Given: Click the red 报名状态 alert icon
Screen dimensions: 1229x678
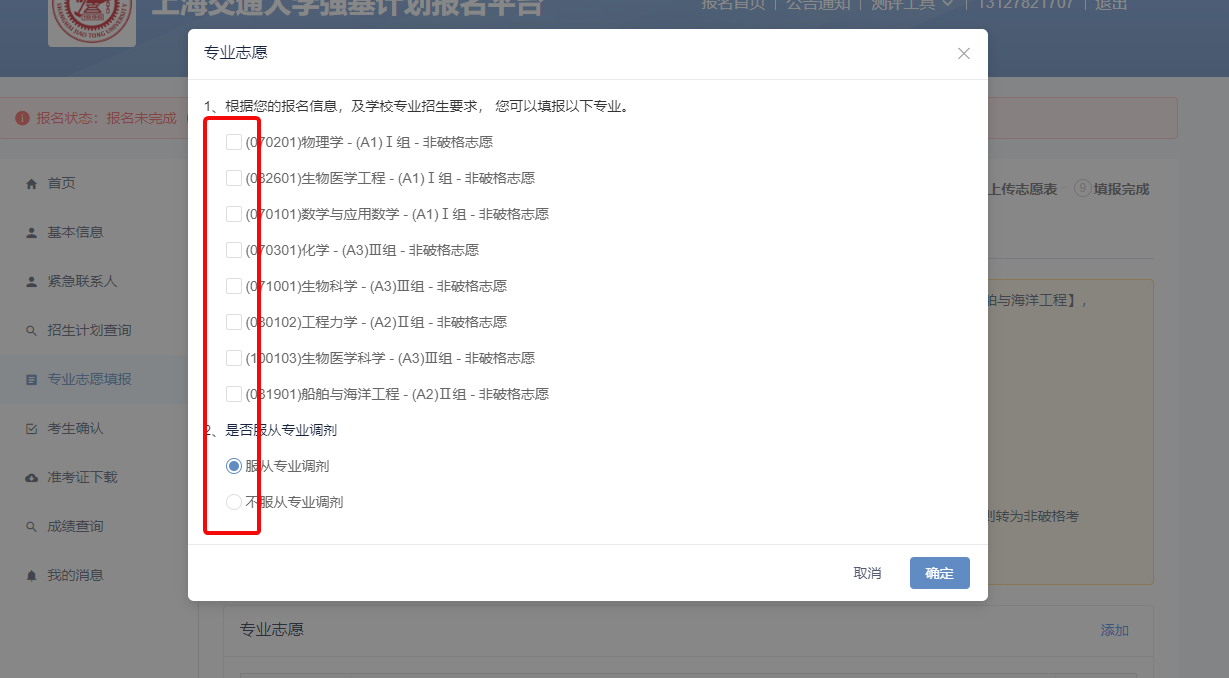Looking at the screenshot, I should tap(22, 118).
